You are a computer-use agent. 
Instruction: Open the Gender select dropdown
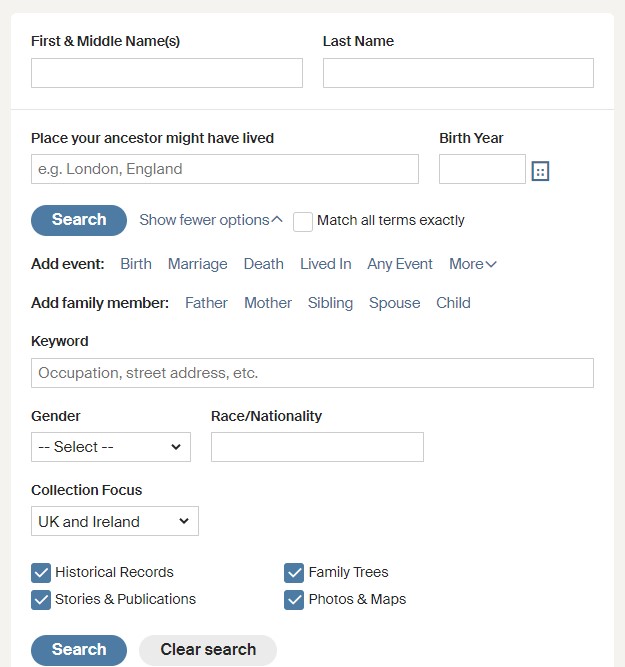coord(111,447)
